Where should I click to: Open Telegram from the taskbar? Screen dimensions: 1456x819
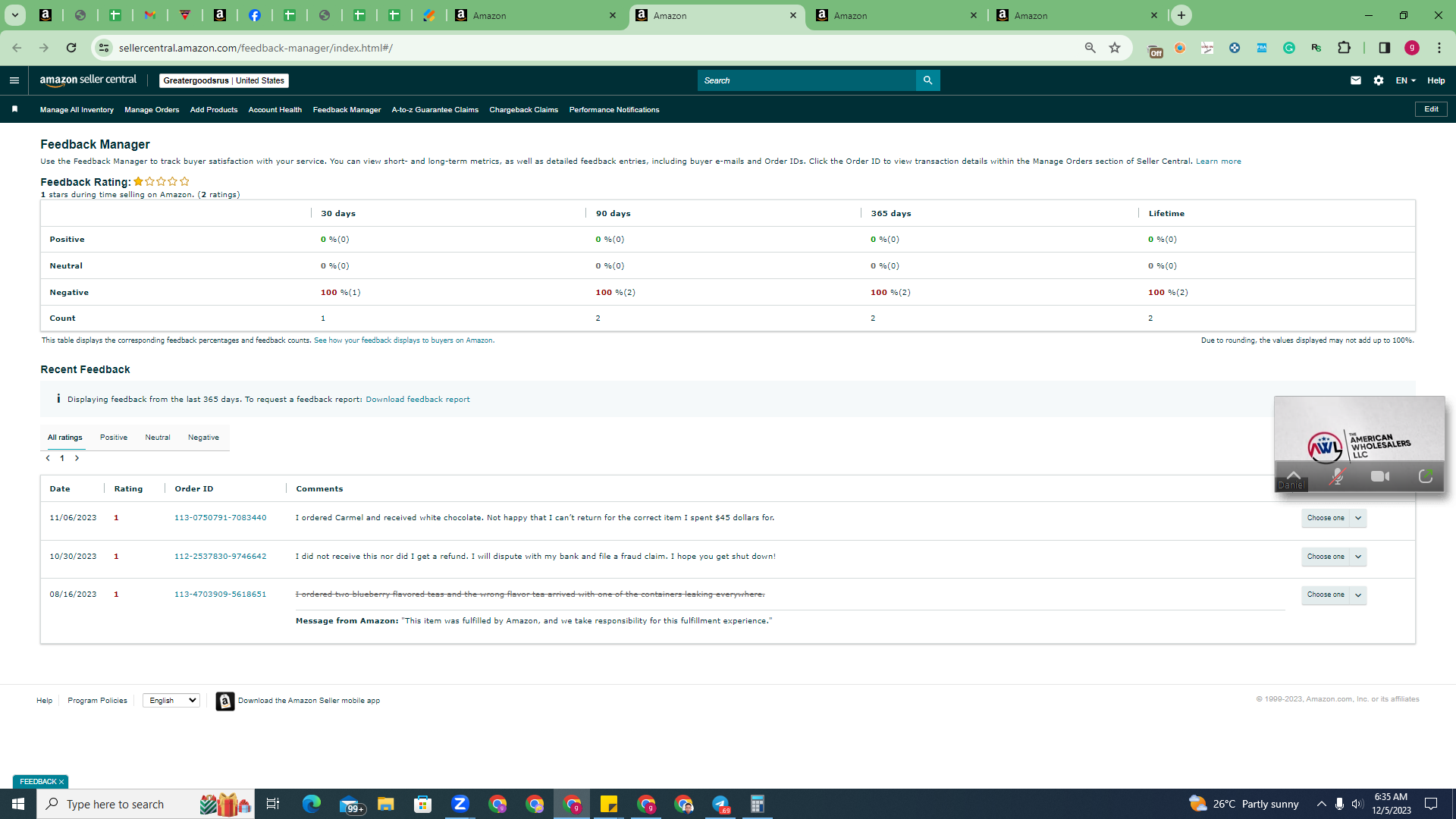click(720, 804)
